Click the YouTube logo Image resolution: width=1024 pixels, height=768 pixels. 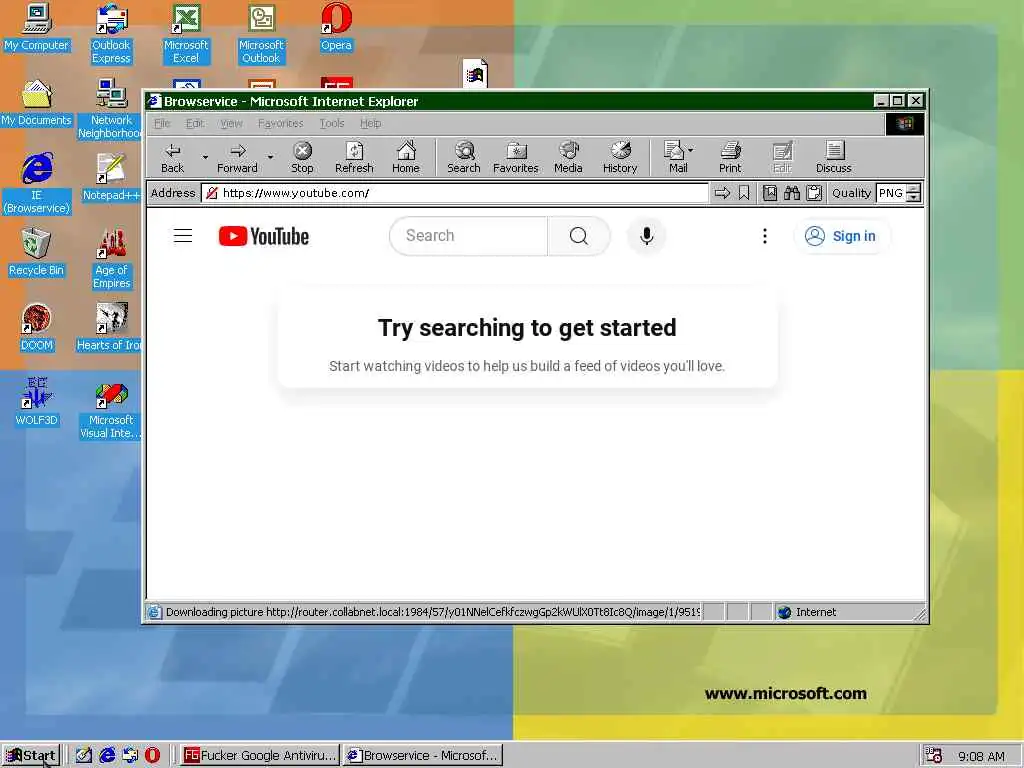(x=264, y=236)
